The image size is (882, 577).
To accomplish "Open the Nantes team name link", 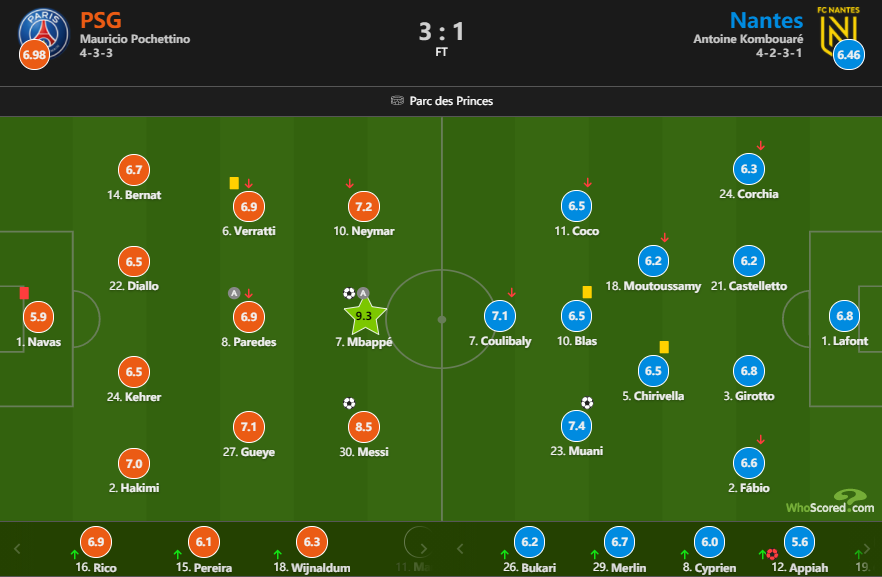I will (766, 19).
